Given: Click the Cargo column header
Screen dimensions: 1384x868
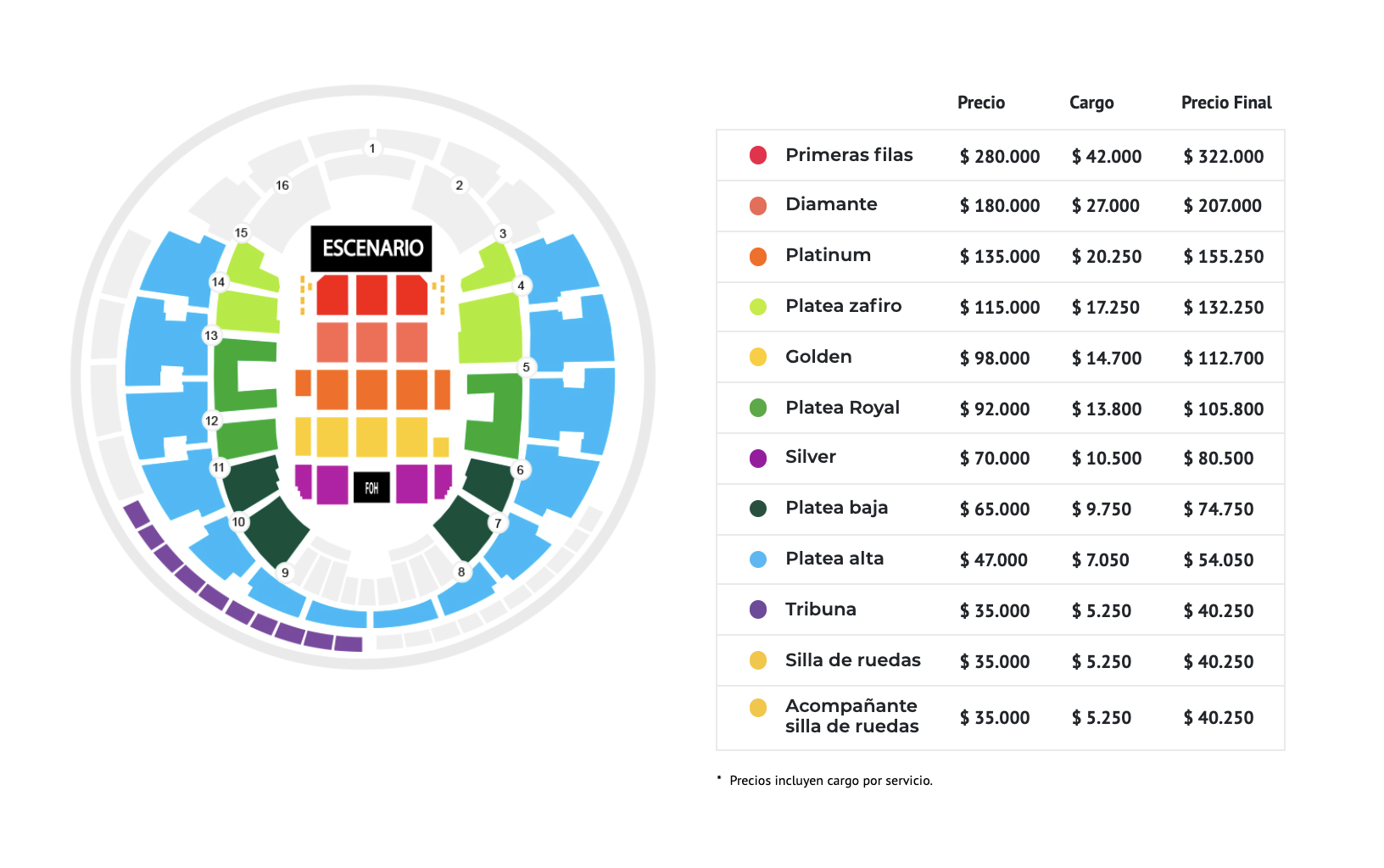Looking at the screenshot, I should (1091, 103).
